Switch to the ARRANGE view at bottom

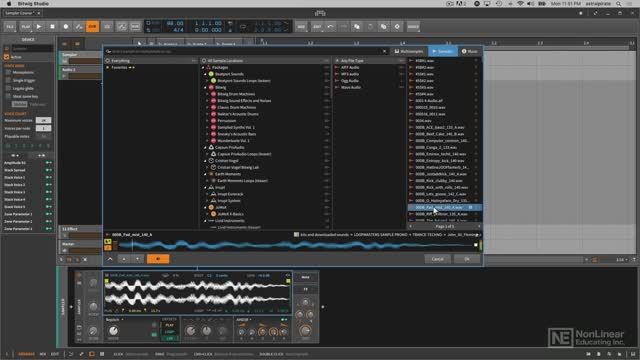[26, 354]
